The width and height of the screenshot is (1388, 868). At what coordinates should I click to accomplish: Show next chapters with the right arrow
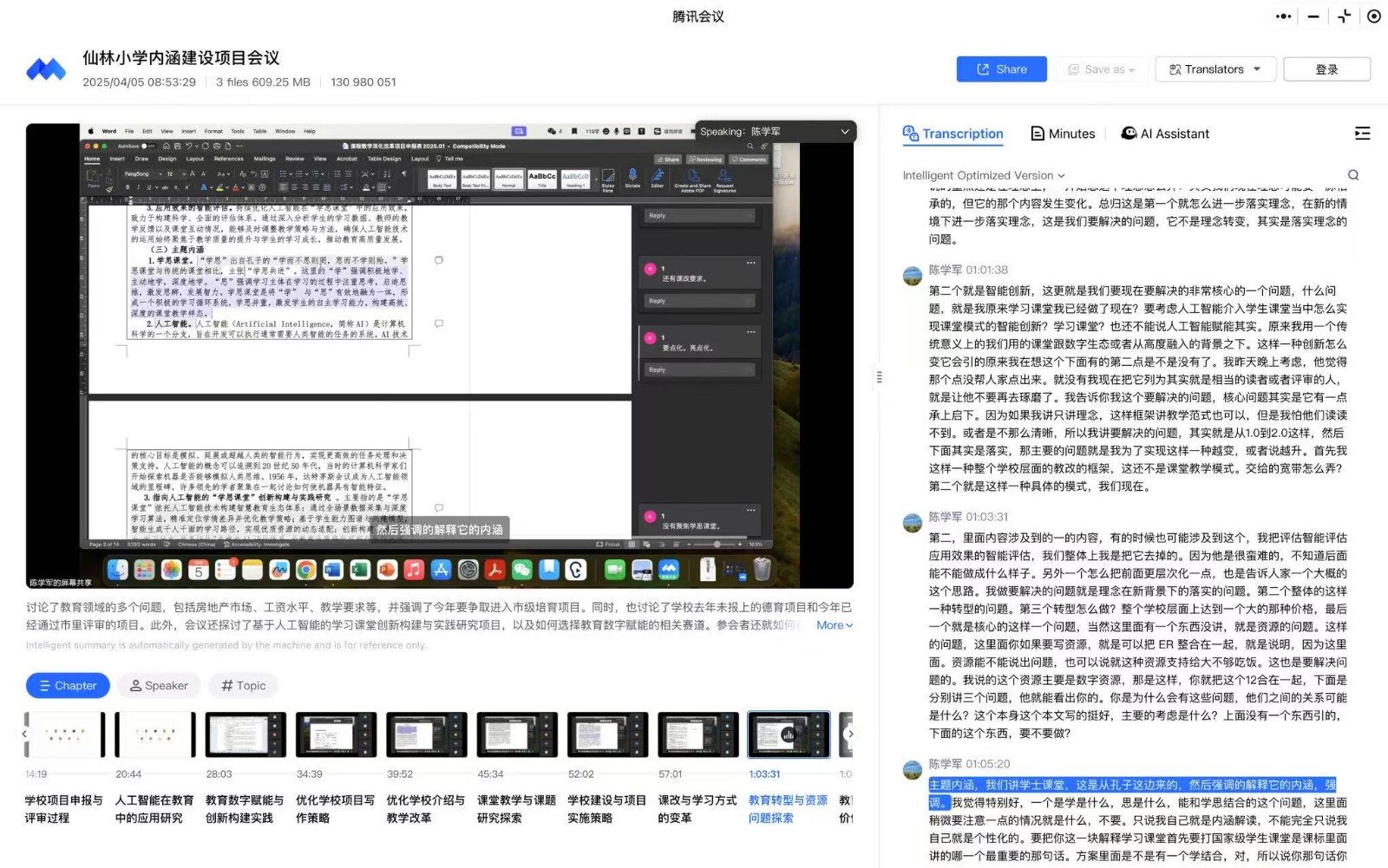click(x=850, y=734)
